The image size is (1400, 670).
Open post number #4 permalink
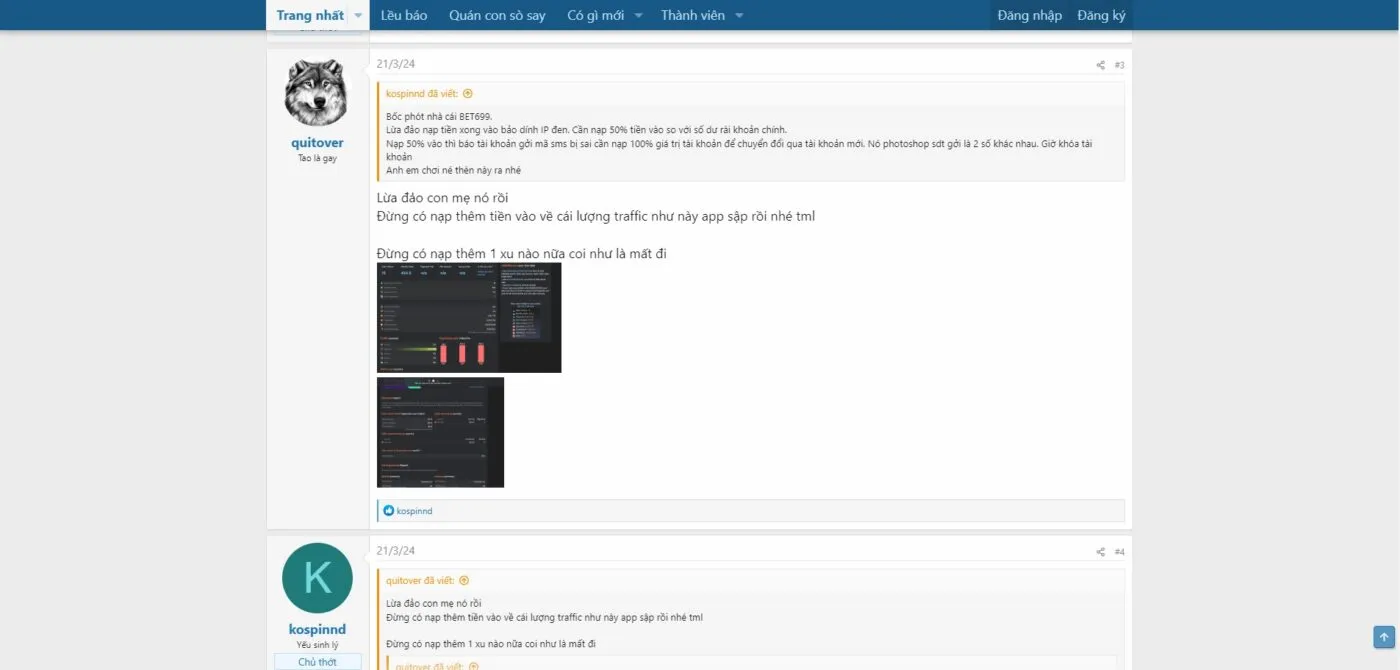click(1119, 552)
